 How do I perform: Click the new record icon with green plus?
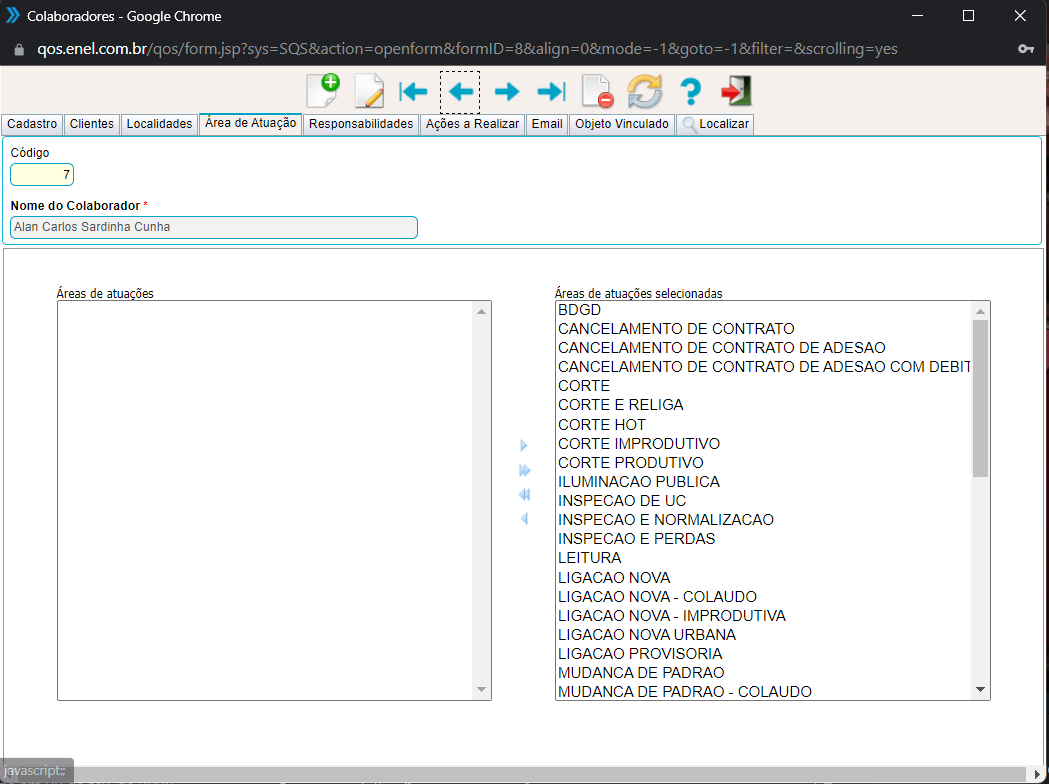click(x=322, y=91)
